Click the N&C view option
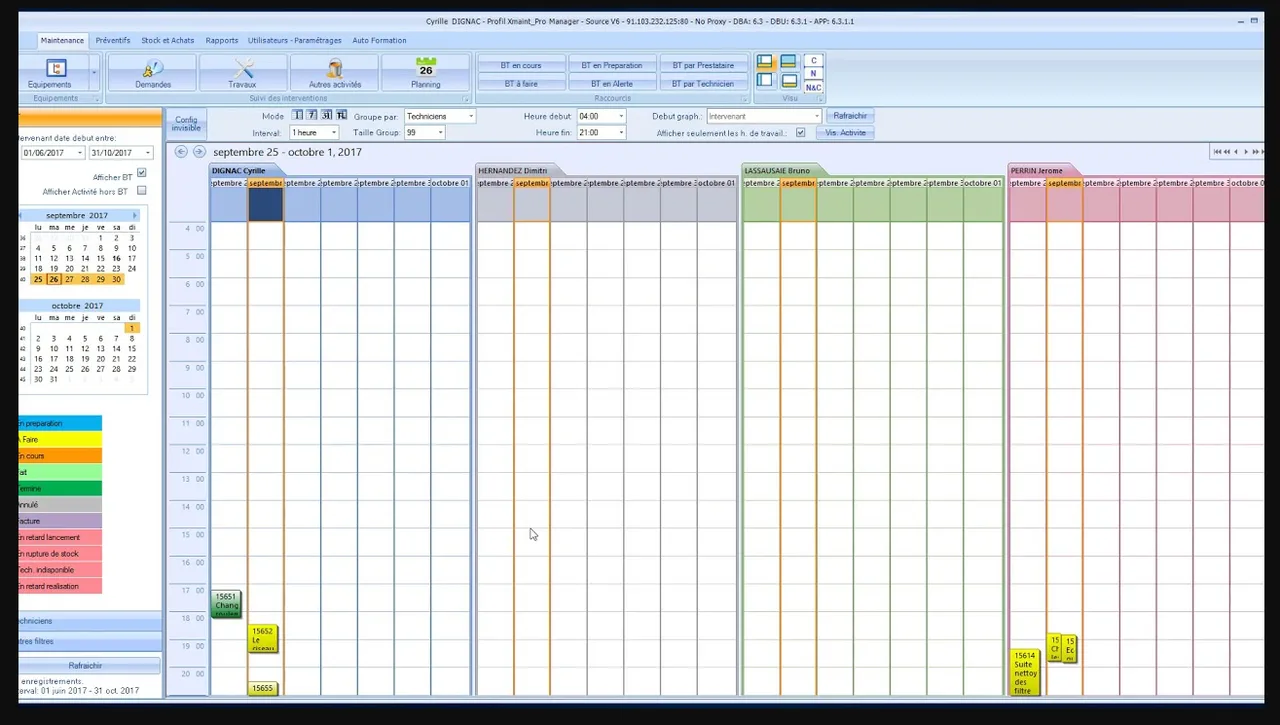Image resolution: width=1280 pixels, height=725 pixels. [813, 87]
